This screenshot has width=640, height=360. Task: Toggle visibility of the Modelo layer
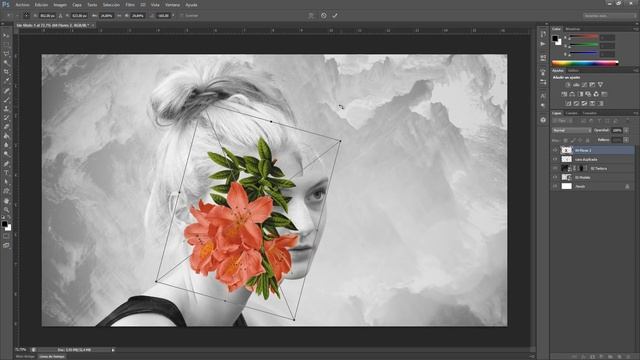pyautogui.click(x=555, y=177)
